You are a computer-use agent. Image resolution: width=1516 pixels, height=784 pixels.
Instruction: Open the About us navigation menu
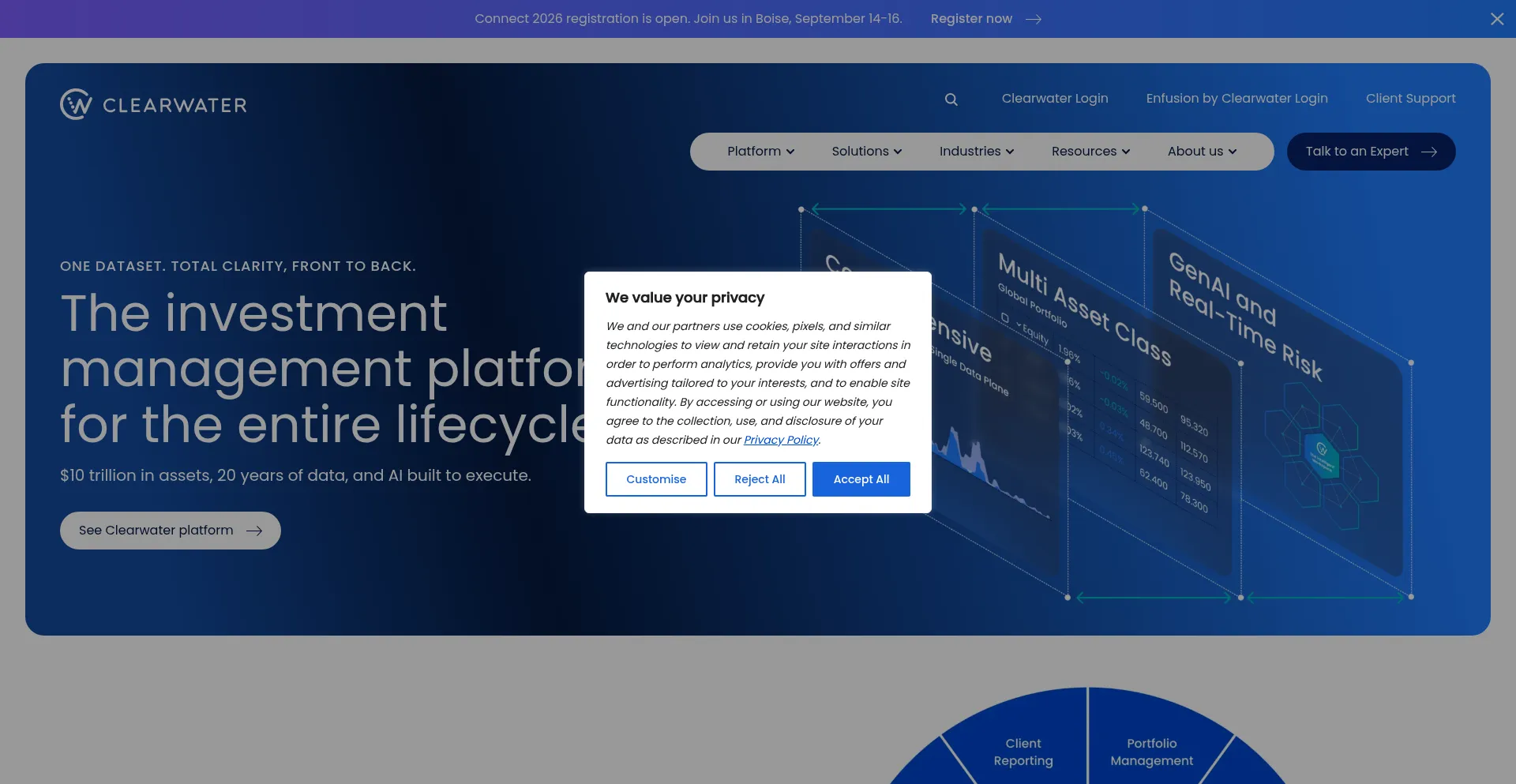[1202, 152]
